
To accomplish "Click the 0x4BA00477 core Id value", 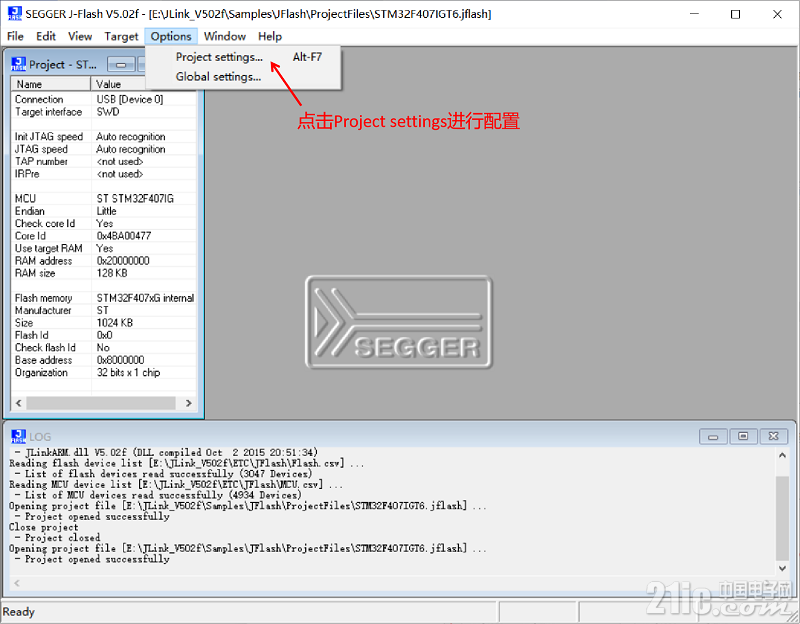I will coord(124,236).
